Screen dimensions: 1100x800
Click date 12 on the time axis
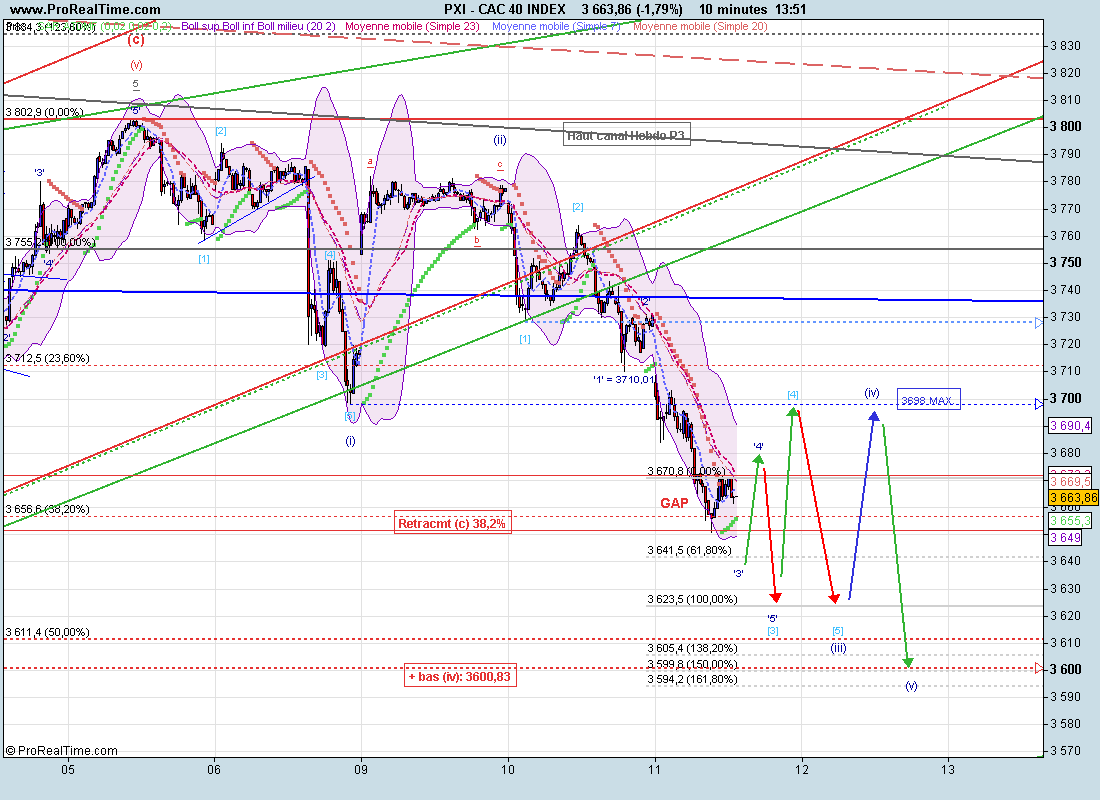[801, 769]
